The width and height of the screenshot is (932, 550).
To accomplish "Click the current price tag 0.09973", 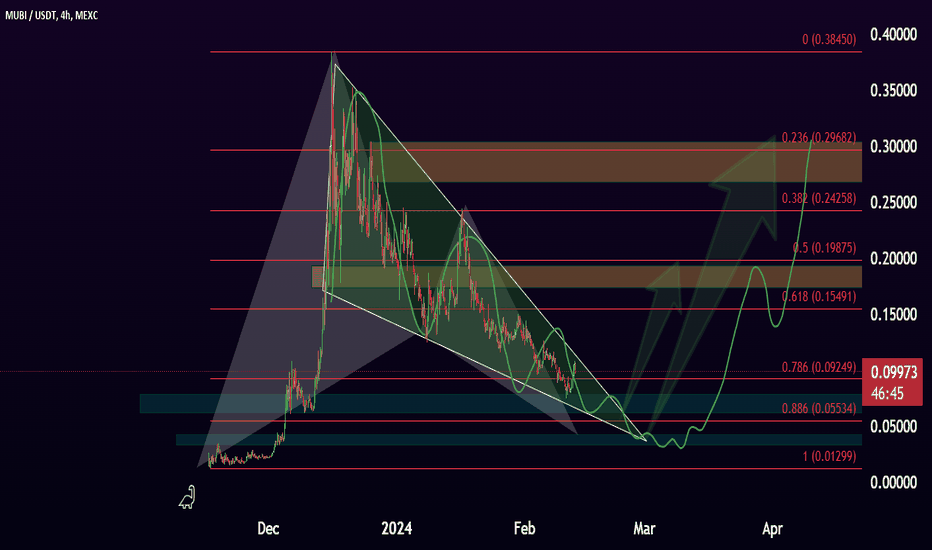I will click(x=894, y=373).
